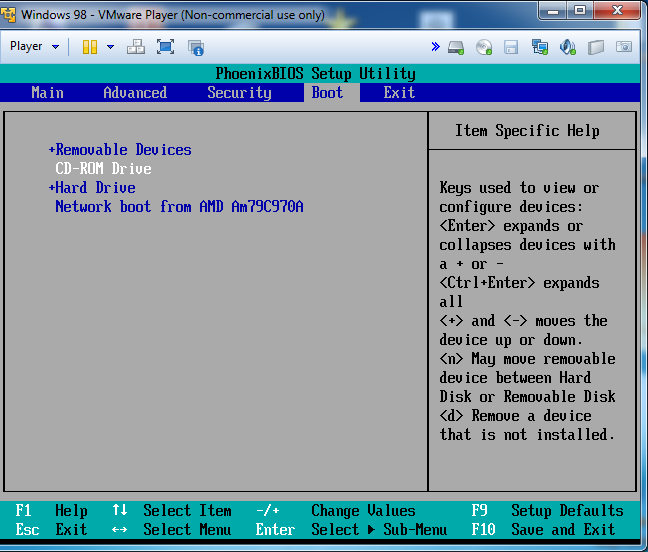Open the Player menu dropdown
This screenshot has width=648, height=552.
coord(34,46)
